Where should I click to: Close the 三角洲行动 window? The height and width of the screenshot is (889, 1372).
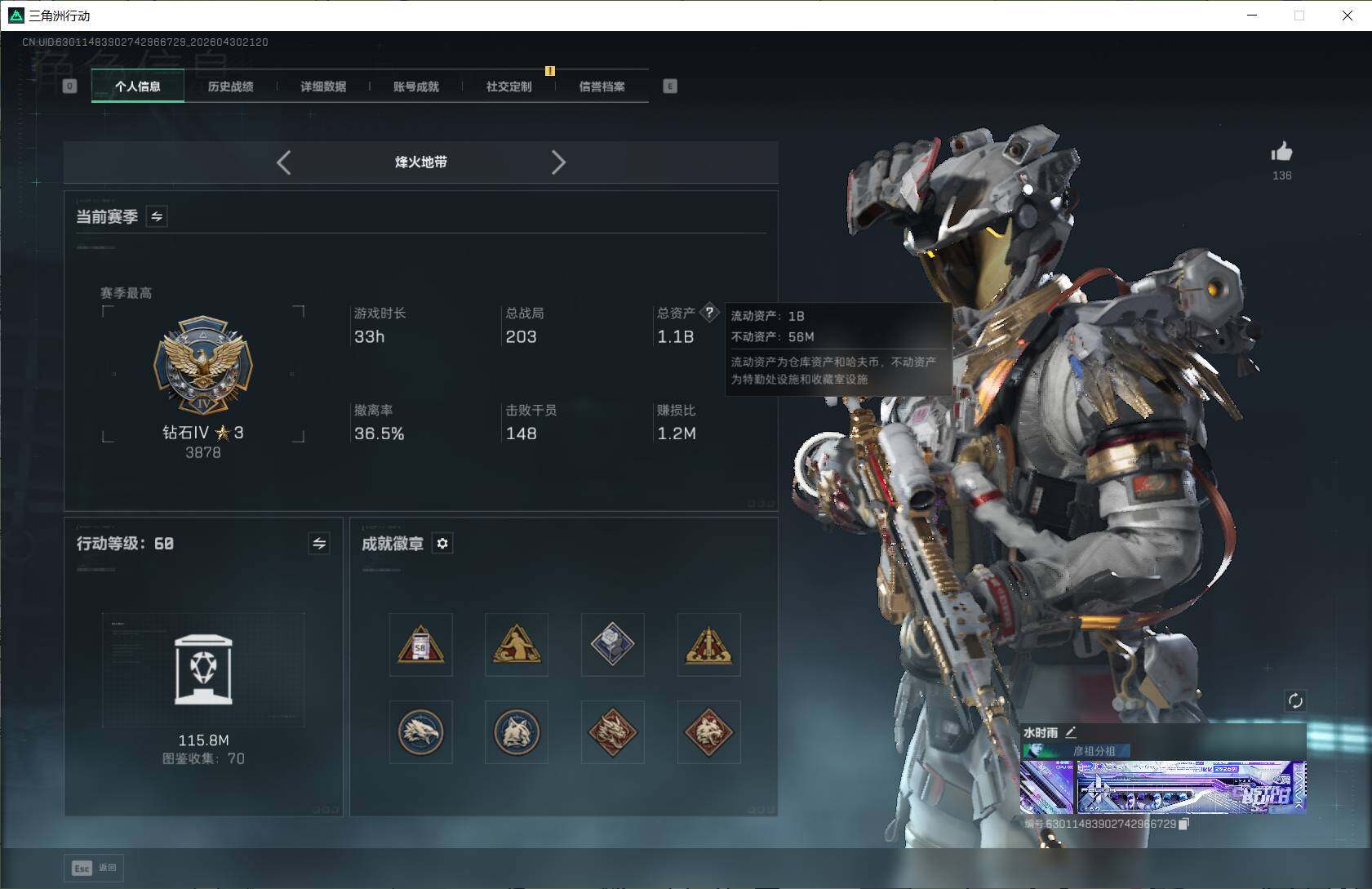1348,16
